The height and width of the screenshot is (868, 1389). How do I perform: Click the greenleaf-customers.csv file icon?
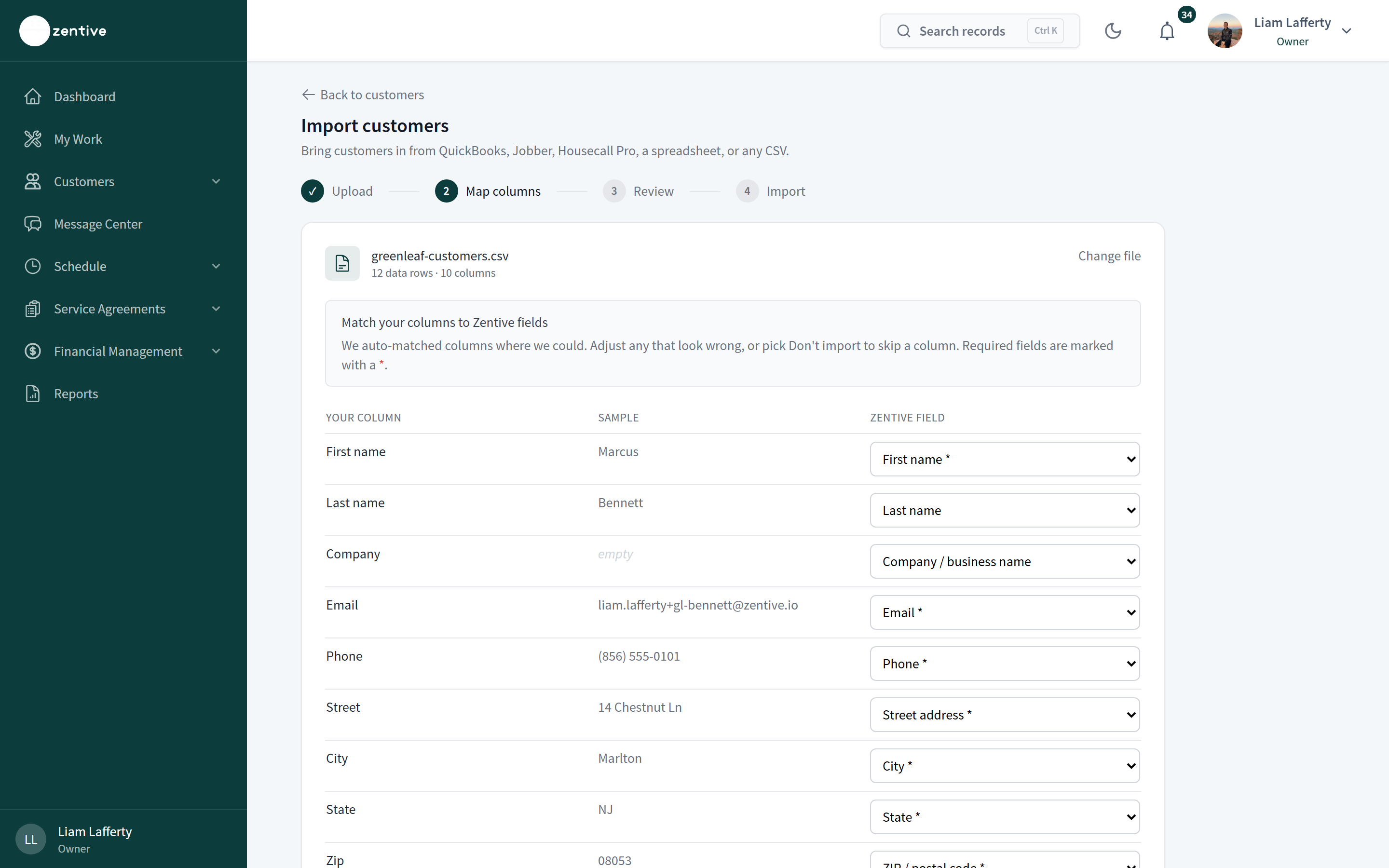342,263
